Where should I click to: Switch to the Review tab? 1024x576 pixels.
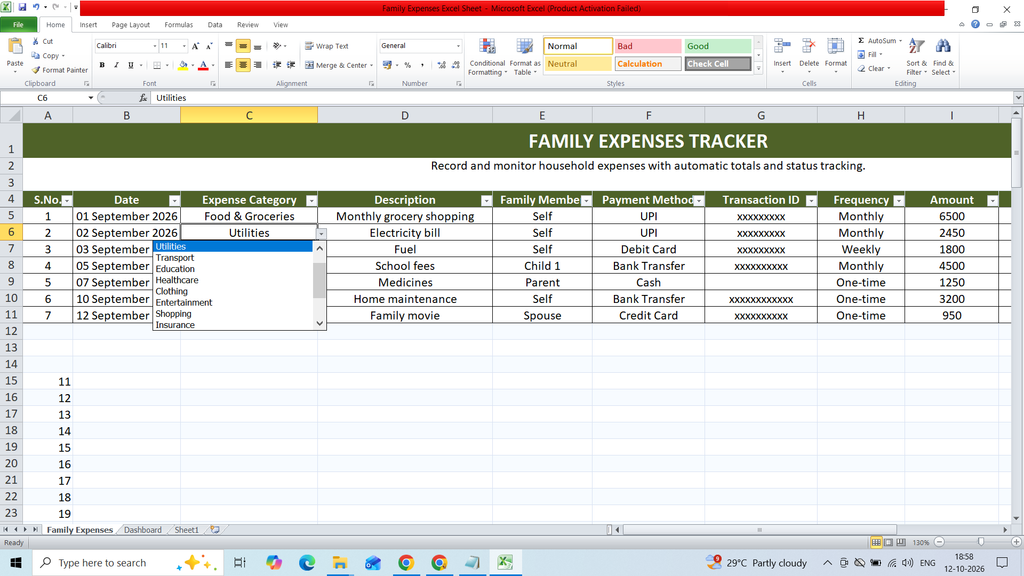pos(248,25)
